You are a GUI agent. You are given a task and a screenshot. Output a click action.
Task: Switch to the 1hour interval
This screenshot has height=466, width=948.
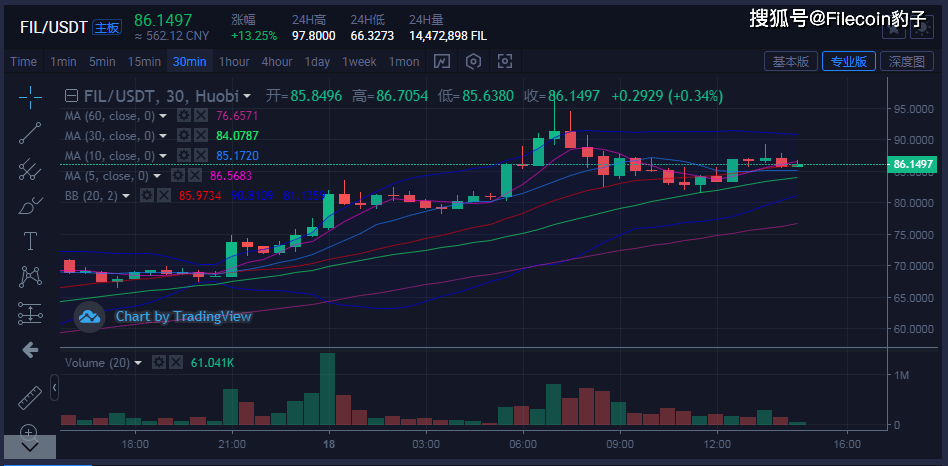234,62
